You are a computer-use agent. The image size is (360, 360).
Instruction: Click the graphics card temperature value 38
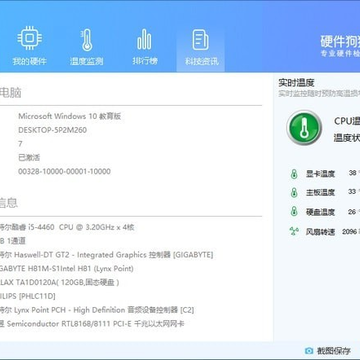coord(352,173)
